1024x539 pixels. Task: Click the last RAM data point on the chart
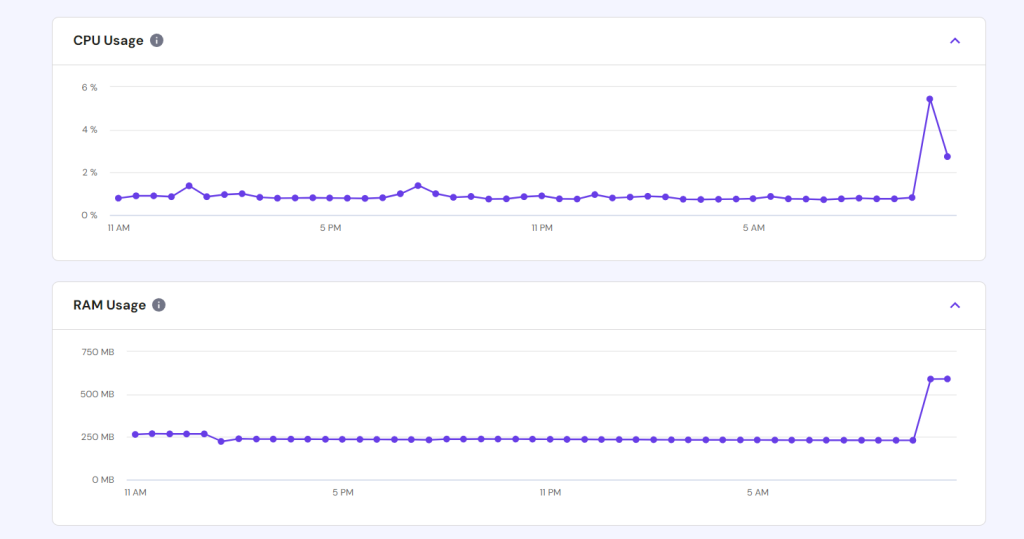[x=947, y=379]
